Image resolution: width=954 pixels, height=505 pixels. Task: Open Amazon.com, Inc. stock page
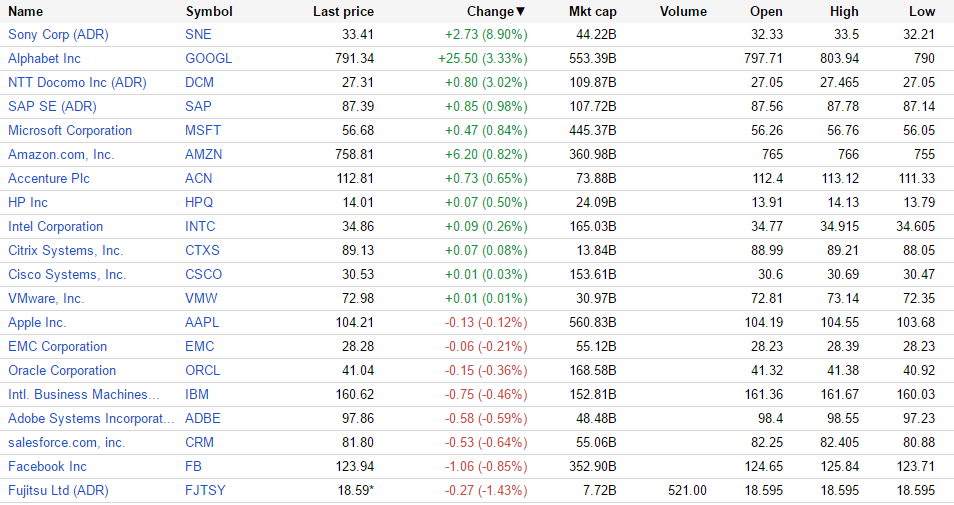pyautogui.click(x=61, y=154)
